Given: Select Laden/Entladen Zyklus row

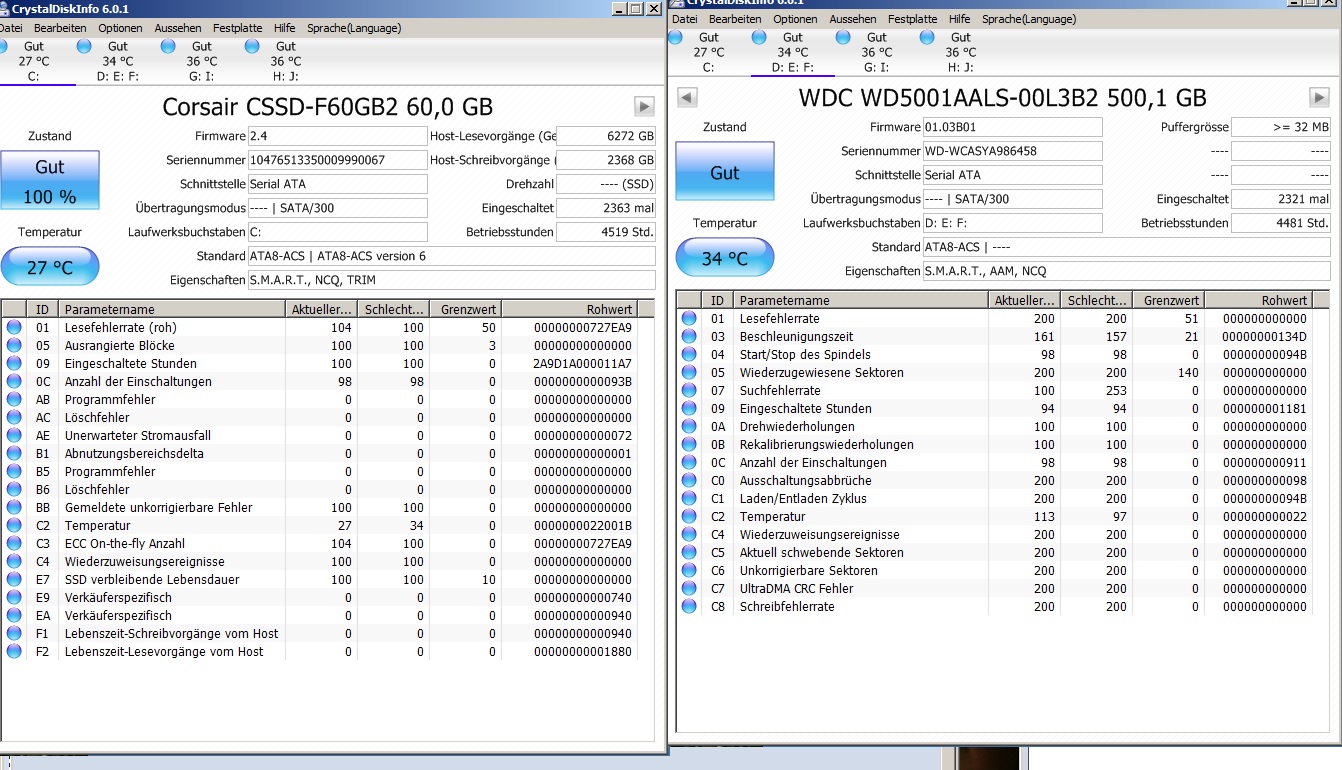Looking at the screenshot, I should tap(995, 498).
